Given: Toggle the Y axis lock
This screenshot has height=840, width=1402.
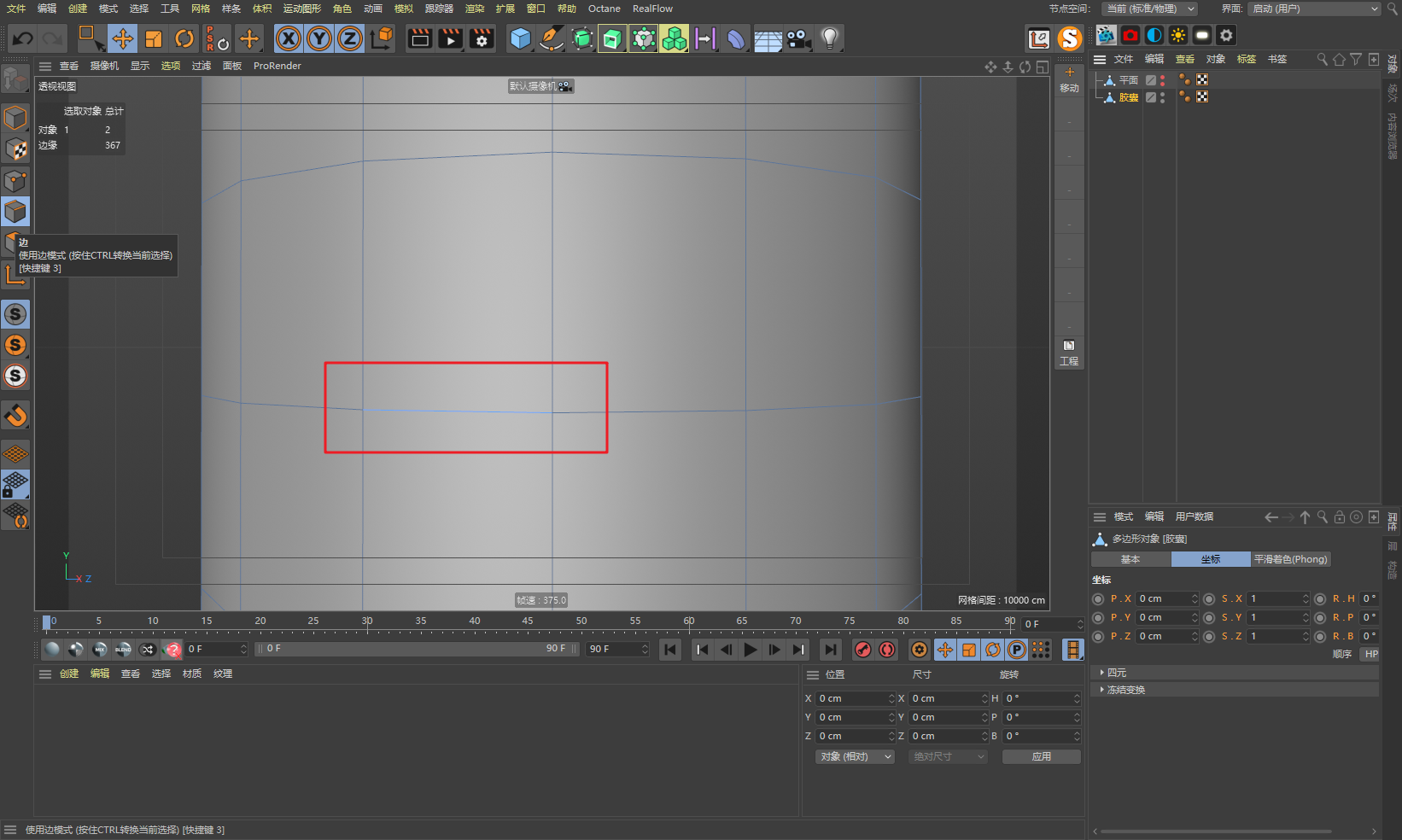Looking at the screenshot, I should (x=319, y=38).
